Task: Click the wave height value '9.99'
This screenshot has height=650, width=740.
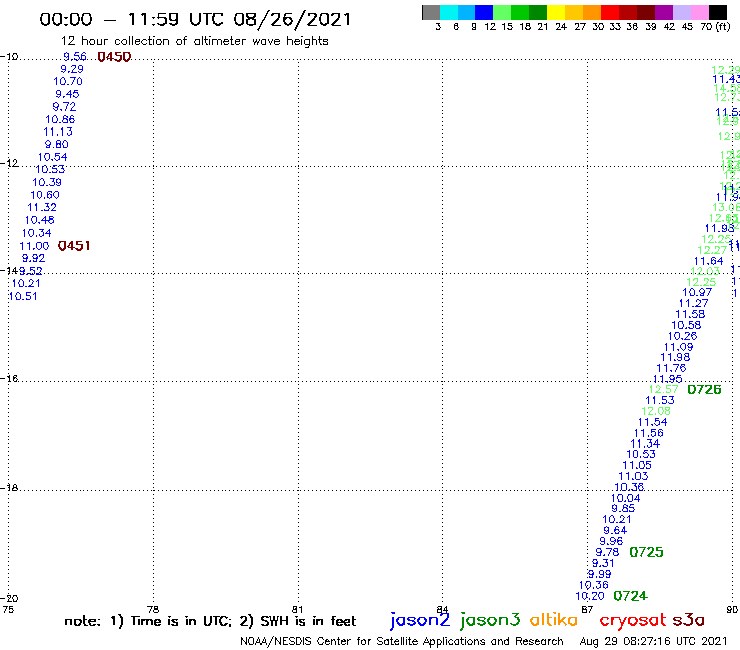Action: point(599,574)
